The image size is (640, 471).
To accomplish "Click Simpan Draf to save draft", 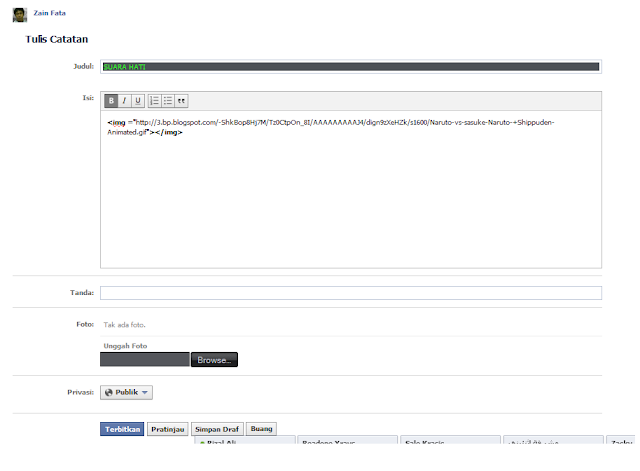I will [217, 429].
